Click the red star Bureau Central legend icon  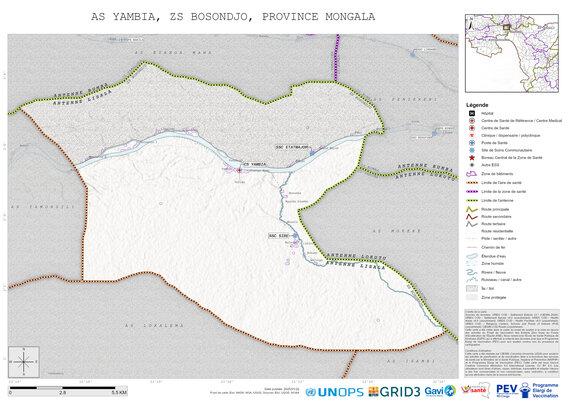(x=471, y=158)
